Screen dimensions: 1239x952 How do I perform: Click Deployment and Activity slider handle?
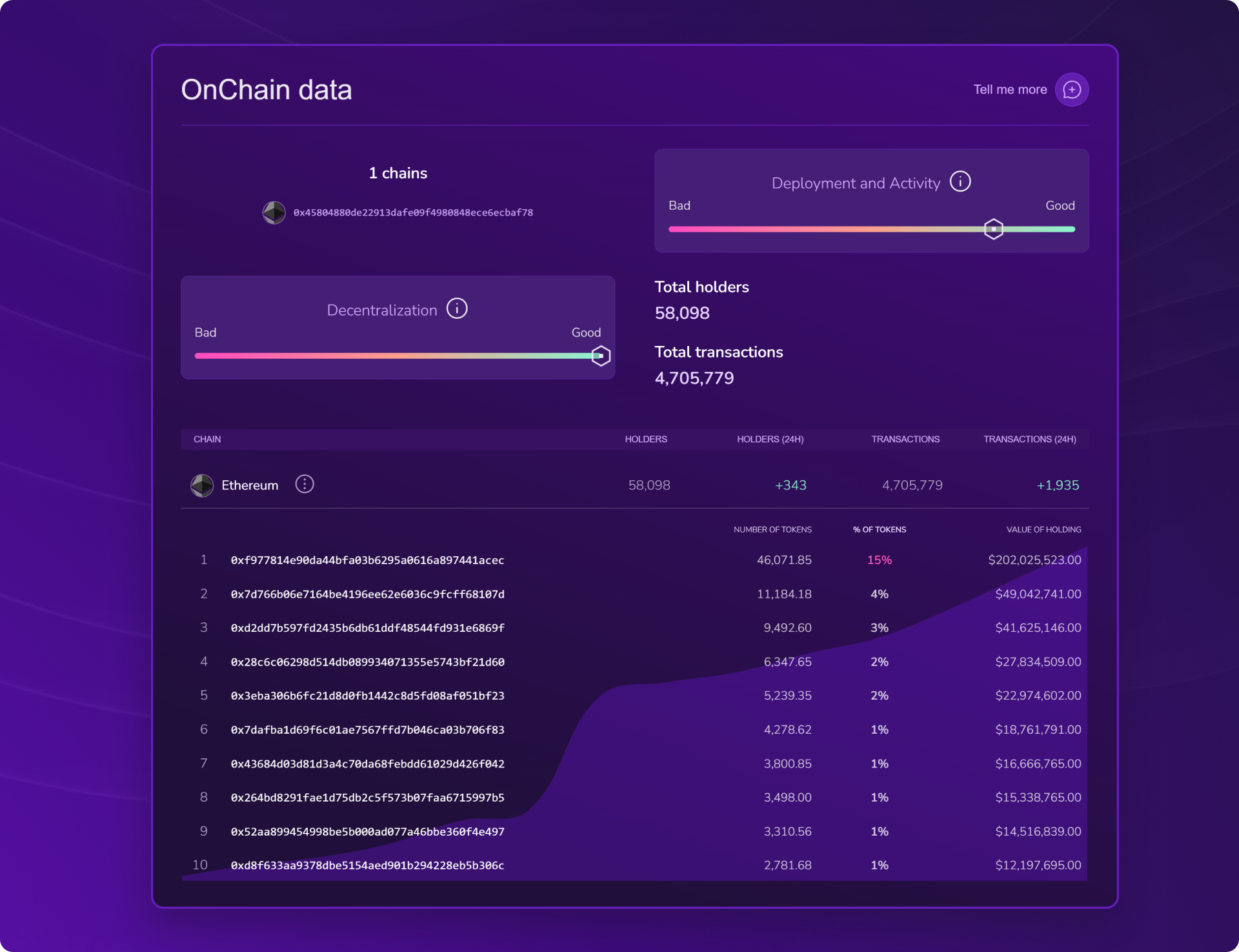(x=994, y=229)
